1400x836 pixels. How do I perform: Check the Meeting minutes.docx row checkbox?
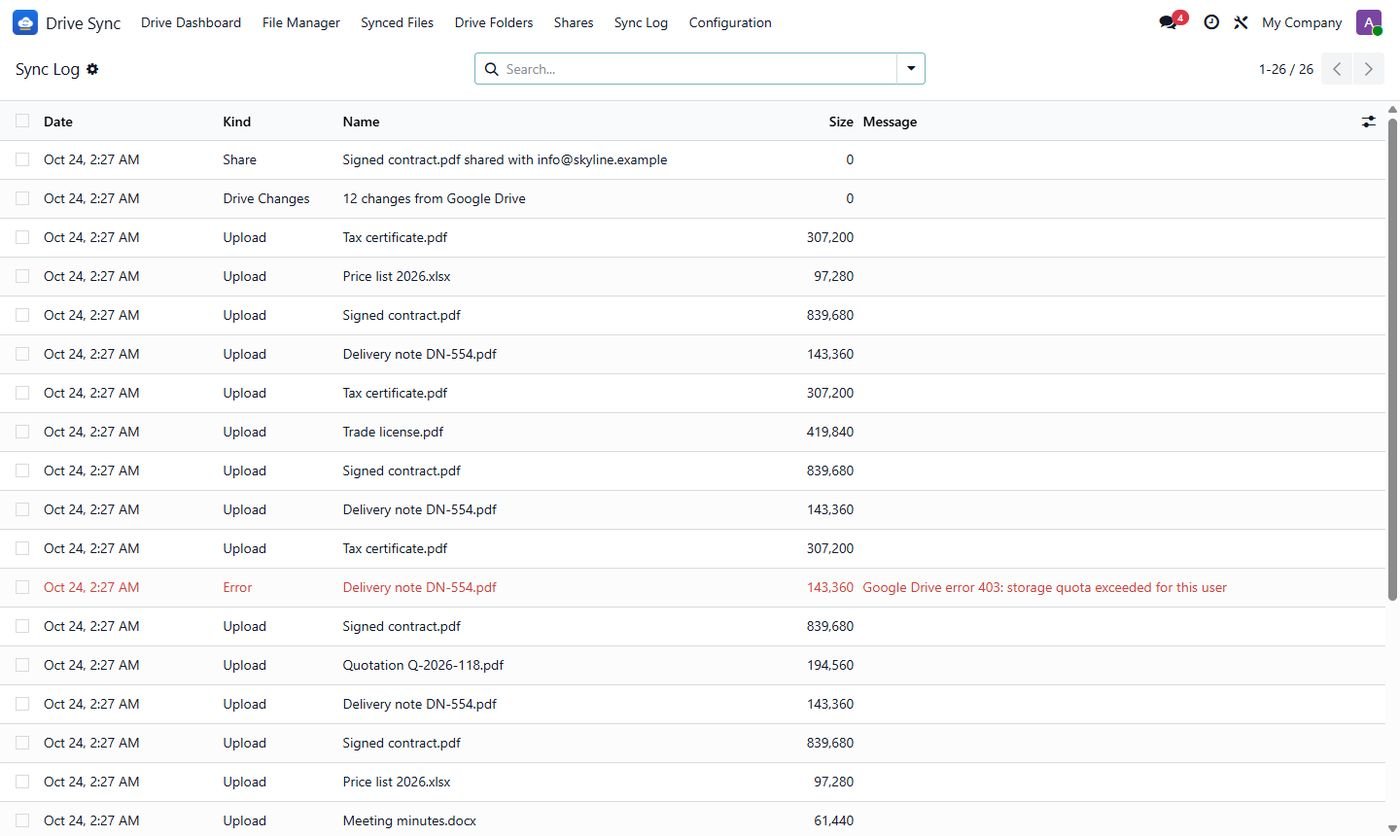pos(22,821)
